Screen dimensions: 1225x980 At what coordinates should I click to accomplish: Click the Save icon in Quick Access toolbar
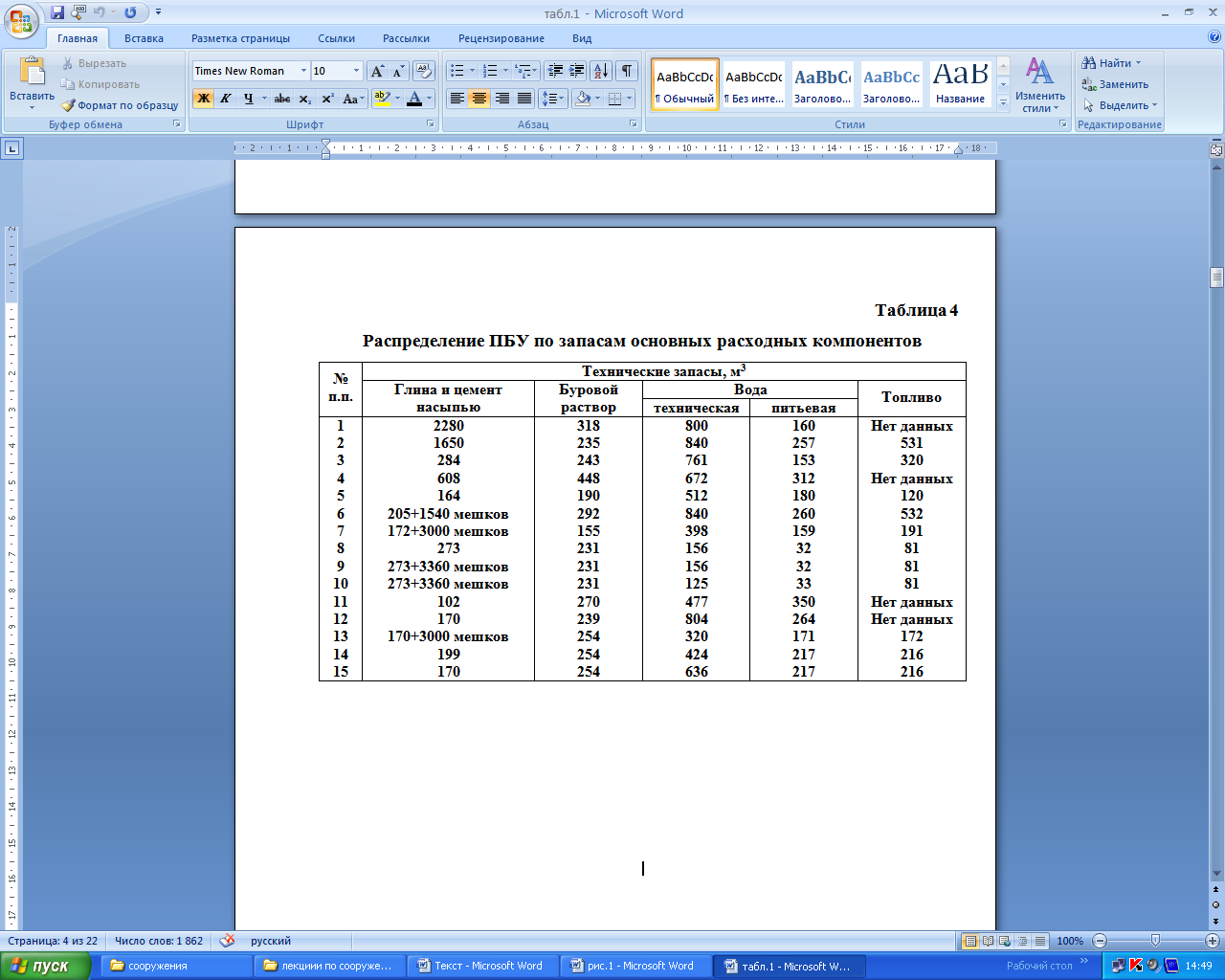click(x=57, y=13)
